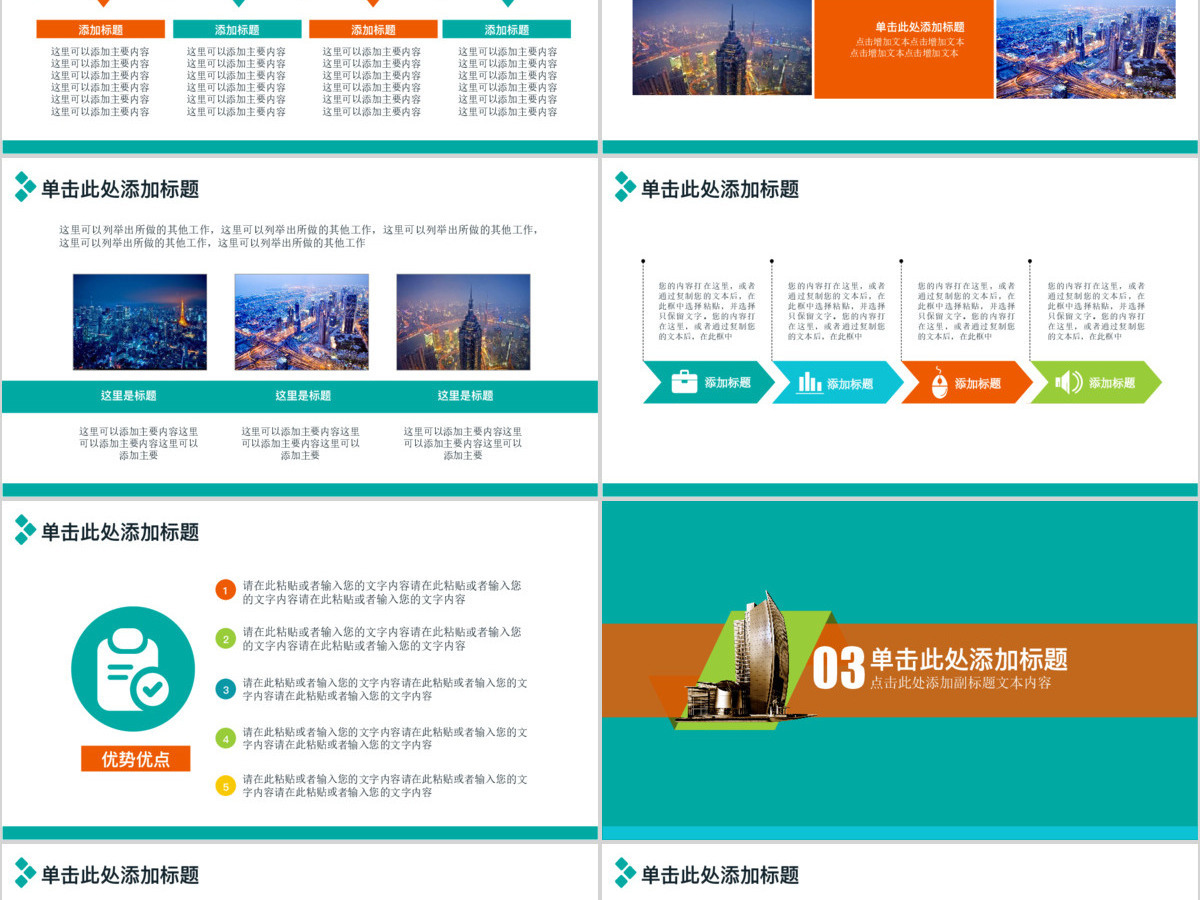Click the speaker icon on the green arrow
The image size is (1200, 900).
[x=1069, y=382]
